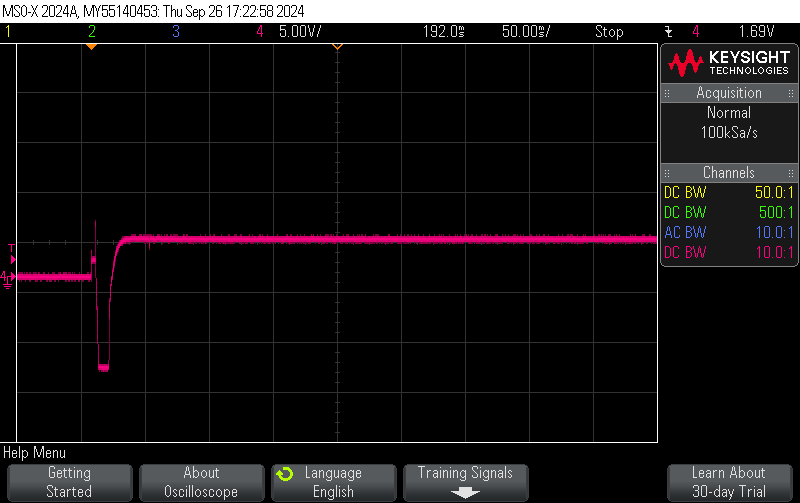This screenshot has width=800, height=503.
Task: Click the Language softkey's circular arrow icon
Action: [x=285, y=473]
